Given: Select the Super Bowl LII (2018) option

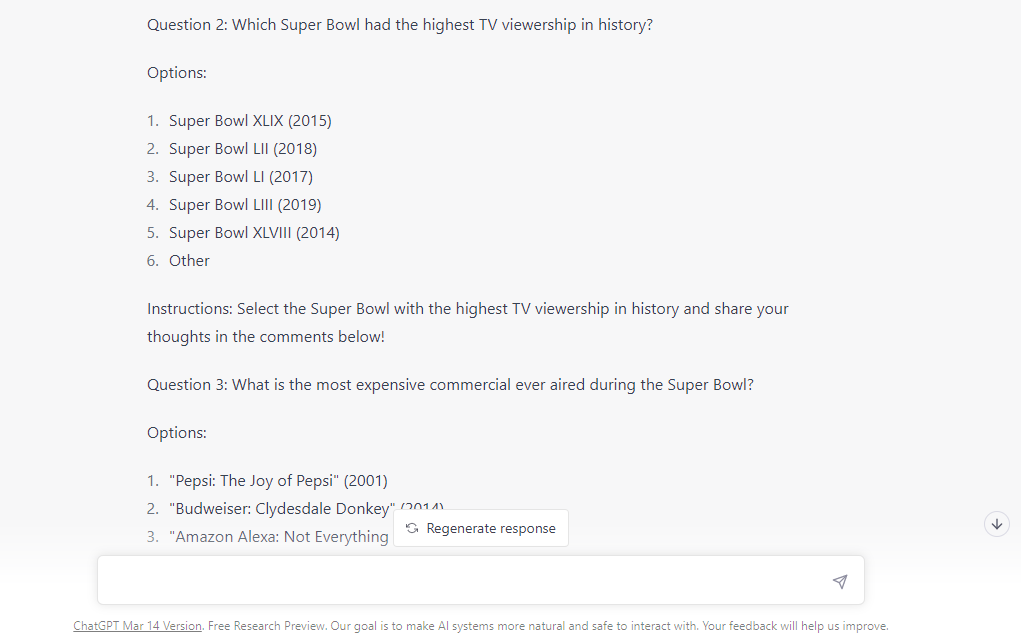Looking at the screenshot, I should (x=243, y=149).
